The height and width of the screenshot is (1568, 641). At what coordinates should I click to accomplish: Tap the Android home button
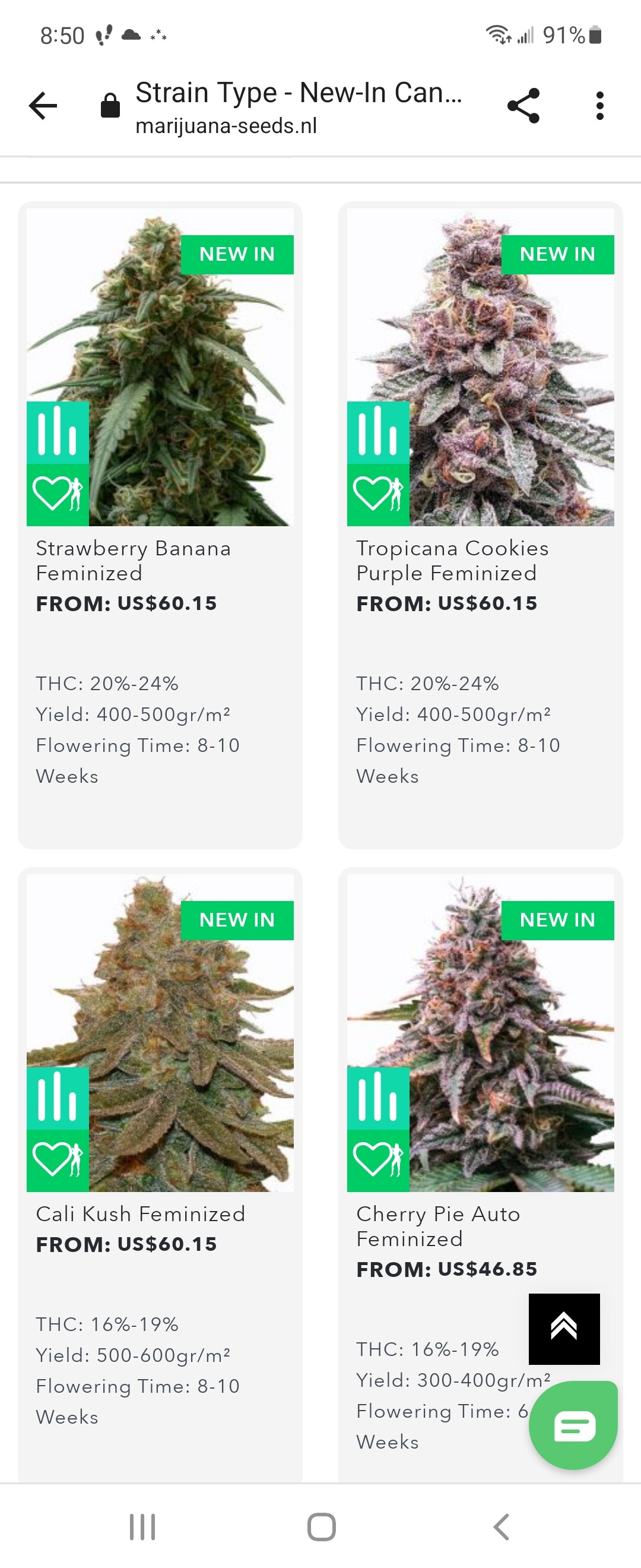[x=321, y=1526]
